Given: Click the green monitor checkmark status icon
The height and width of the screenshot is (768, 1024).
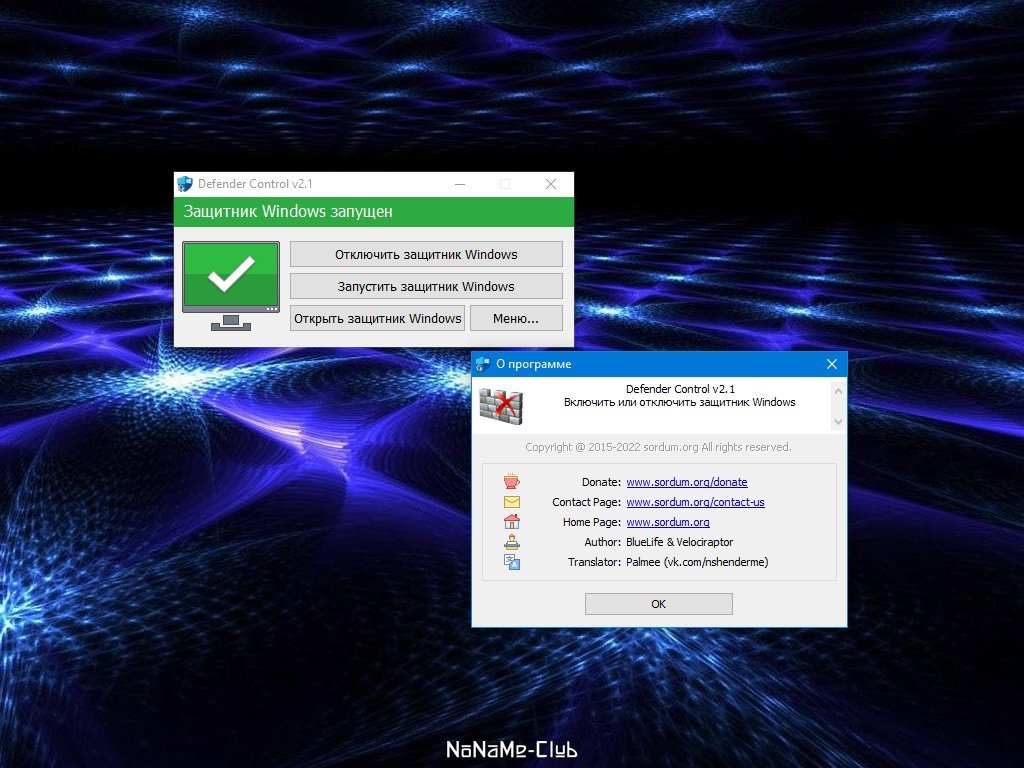Looking at the screenshot, I should 231,286.
